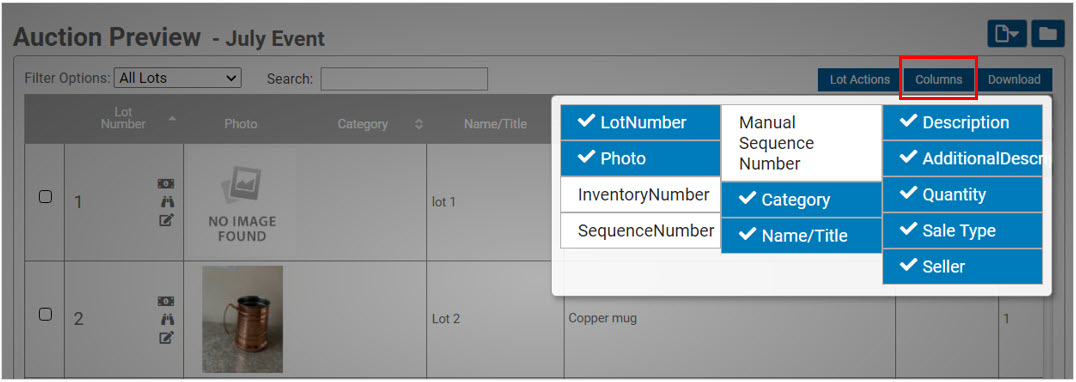Image resolution: width=1076 pixels, height=382 pixels.
Task: Enable the SequenceNumber column
Action: pyautogui.click(x=640, y=230)
